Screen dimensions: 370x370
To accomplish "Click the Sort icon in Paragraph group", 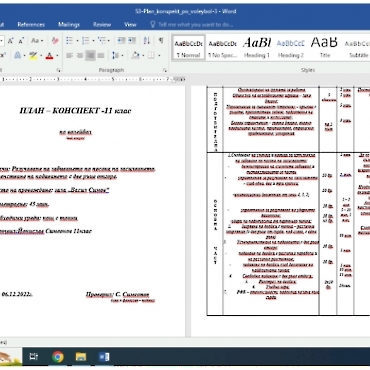I will [147, 41].
